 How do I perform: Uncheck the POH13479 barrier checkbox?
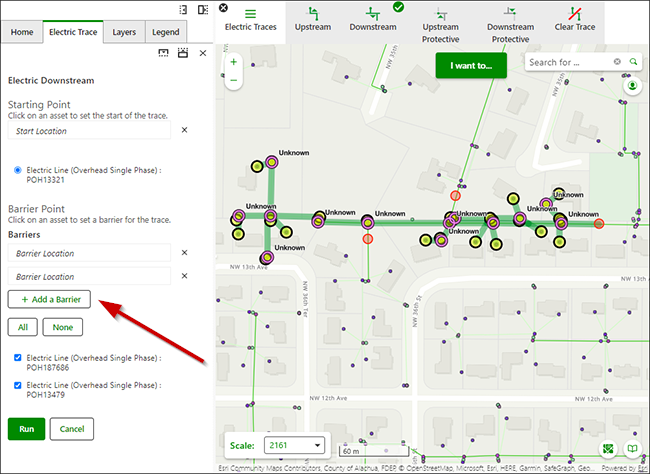(x=18, y=384)
